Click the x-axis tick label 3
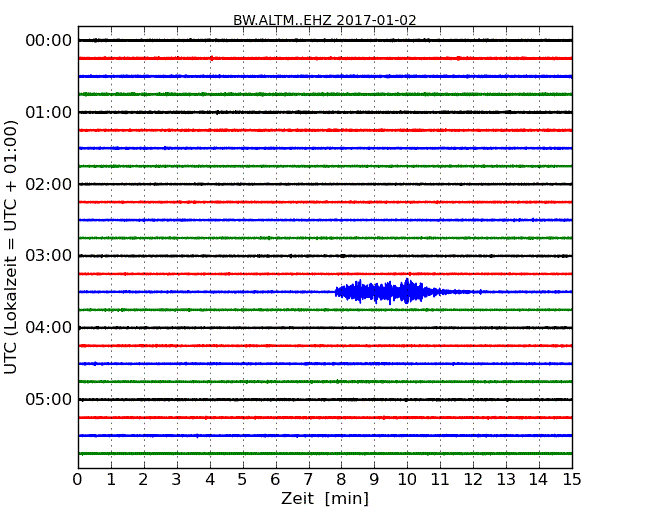 (177, 479)
